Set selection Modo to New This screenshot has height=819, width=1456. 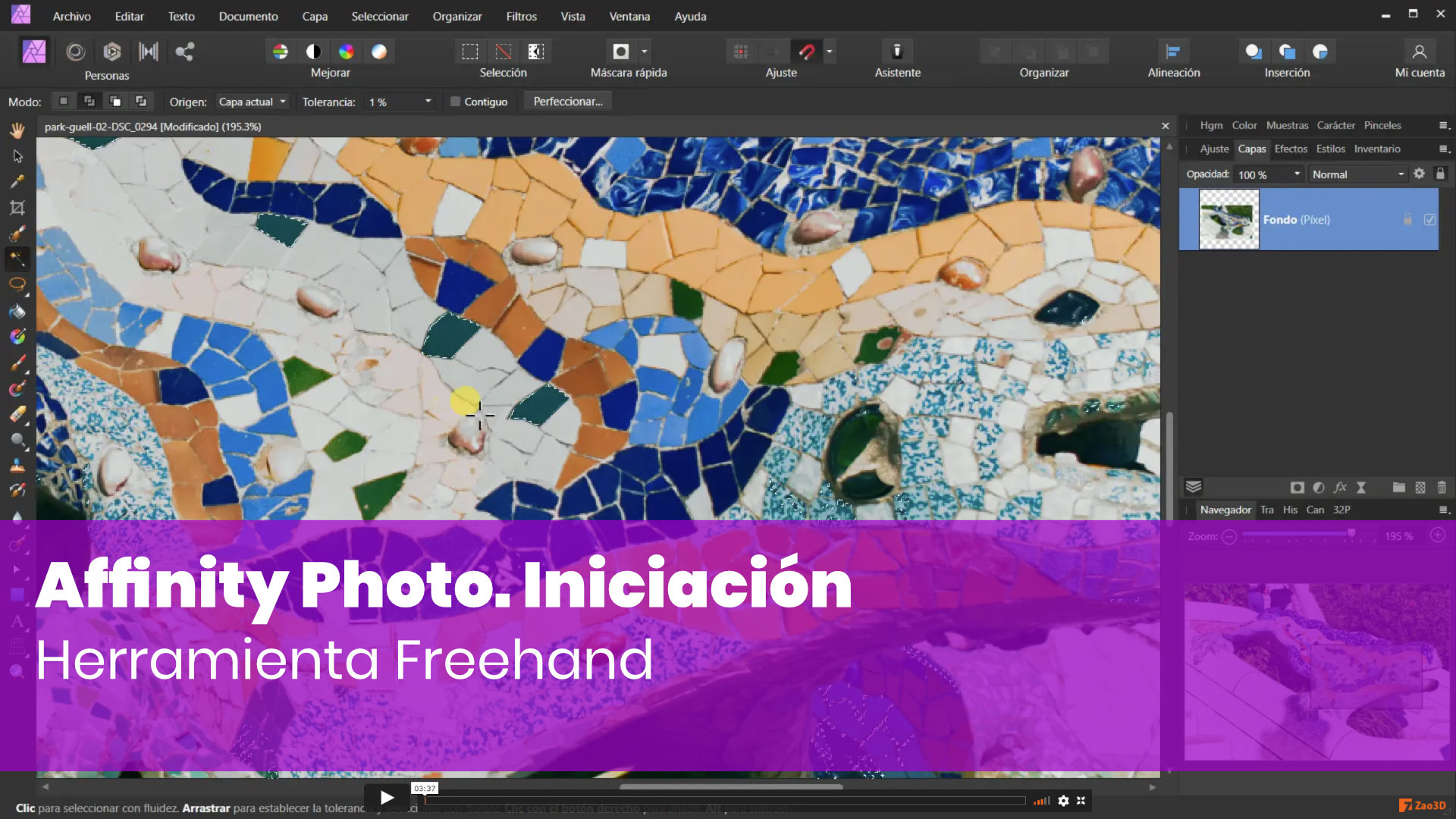click(64, 101)
